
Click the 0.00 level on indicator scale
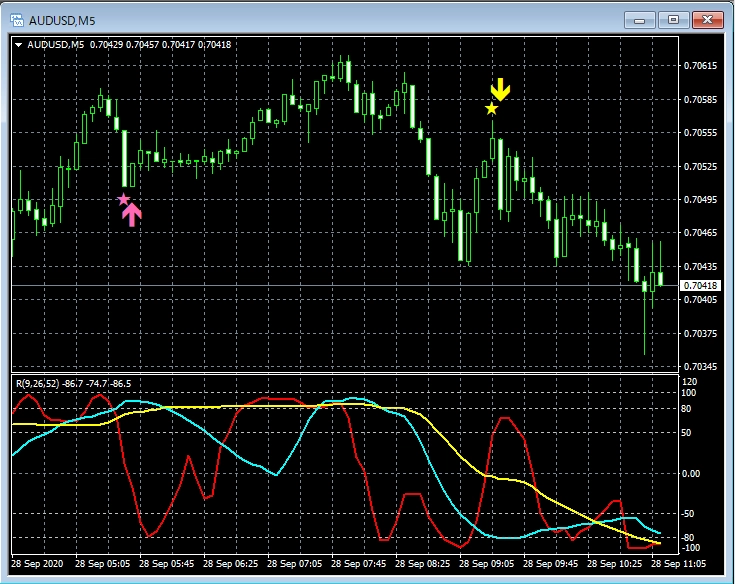coord(692,473)
